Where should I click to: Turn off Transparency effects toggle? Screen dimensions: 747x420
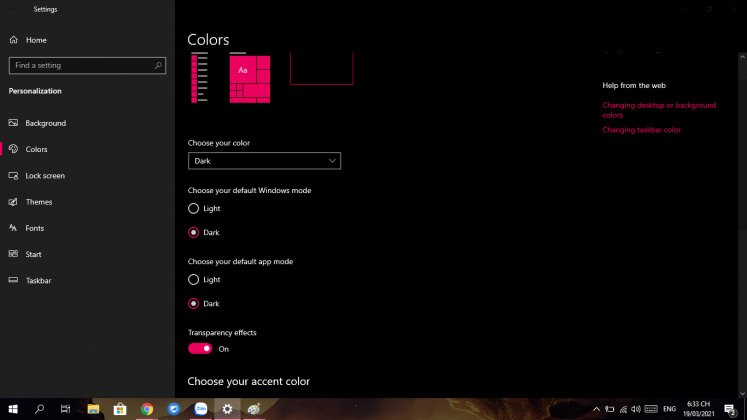coord(200,349)
